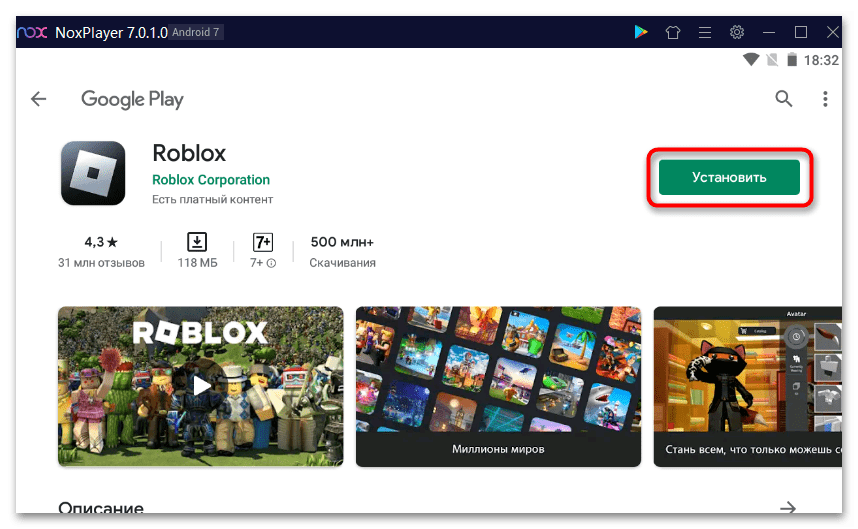
Task: Open the Nox theme shirt icon
Action: tap(673, 32)
